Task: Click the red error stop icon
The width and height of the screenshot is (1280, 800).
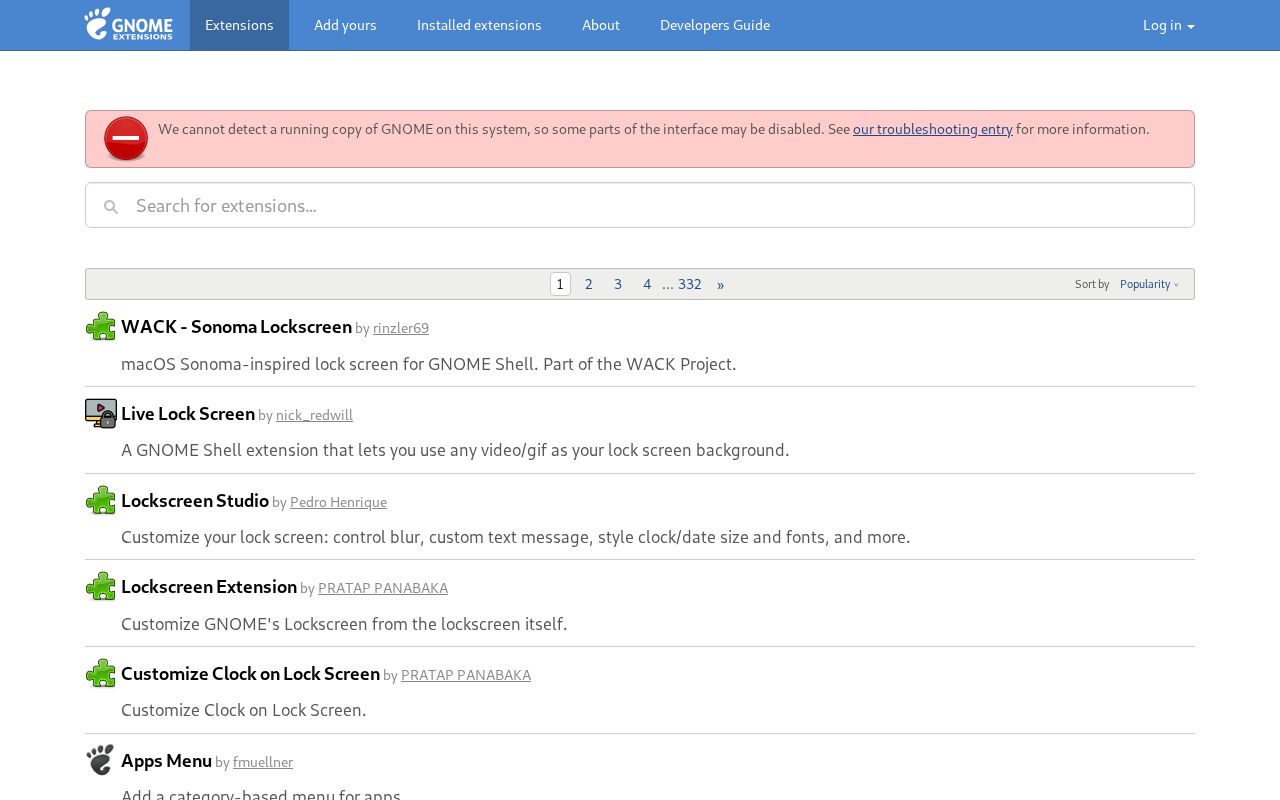Action: coord(126,138)
